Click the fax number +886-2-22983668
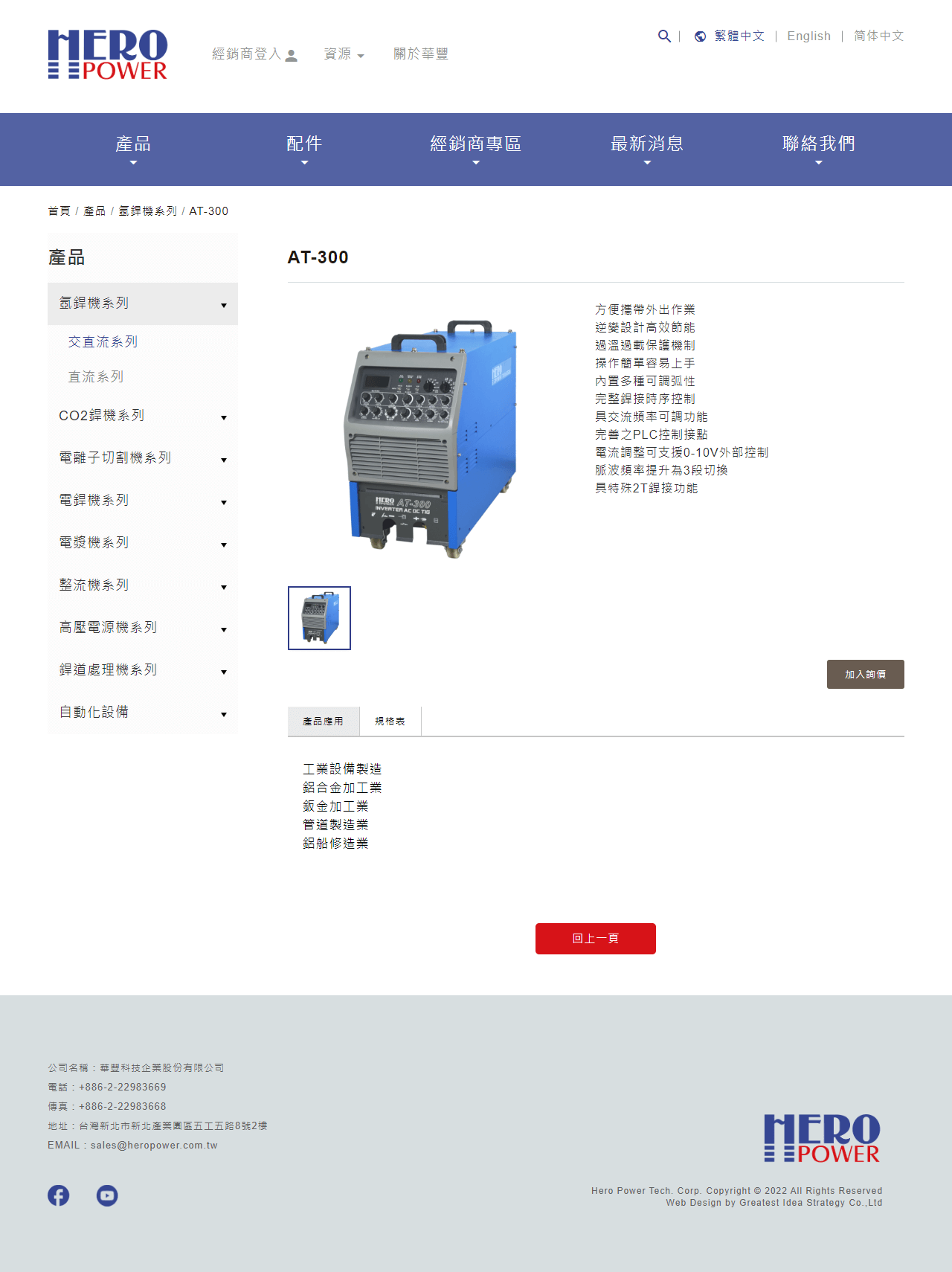 123,1107
